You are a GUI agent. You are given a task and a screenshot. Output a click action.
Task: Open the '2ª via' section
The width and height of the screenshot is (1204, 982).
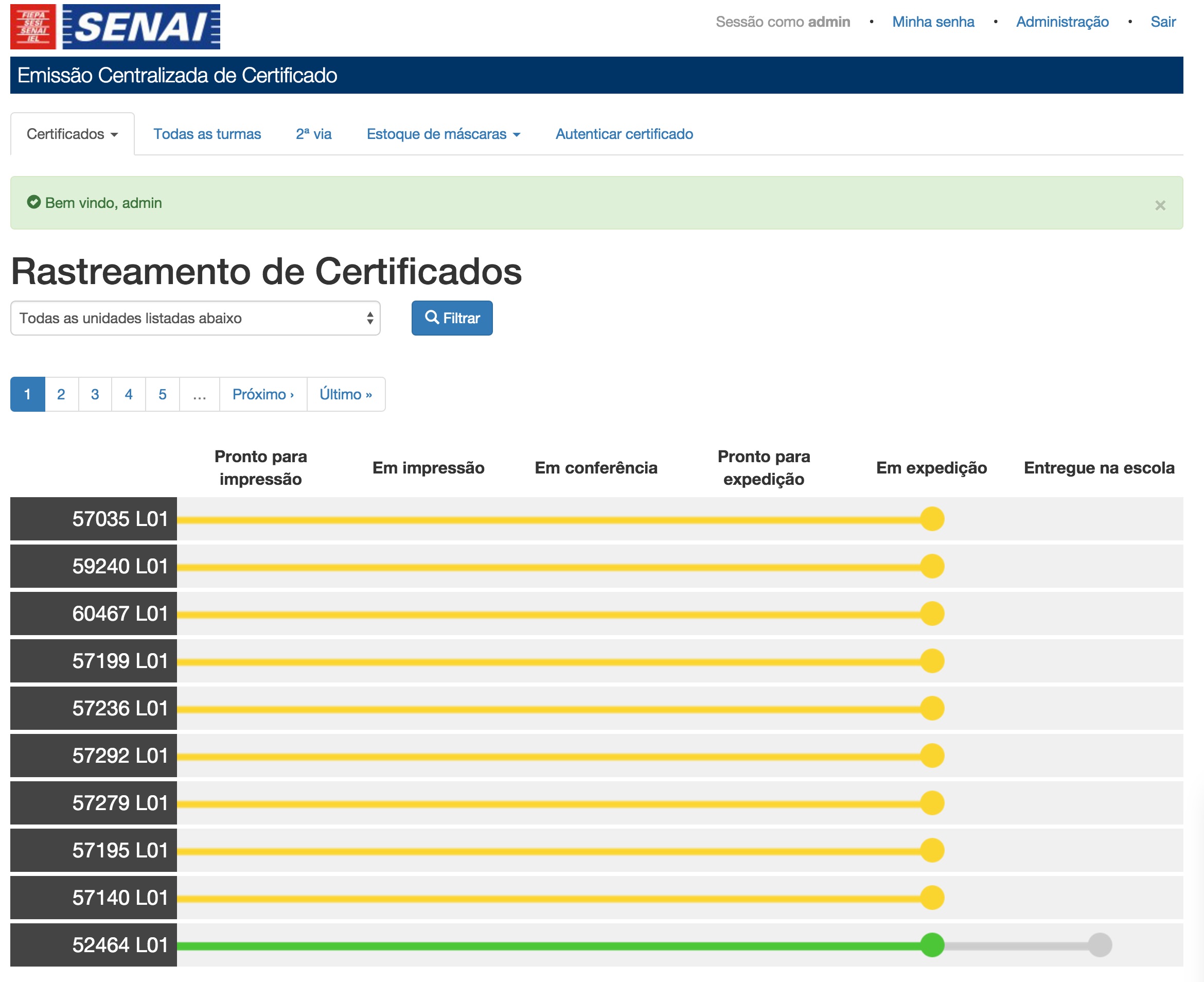[314, 134]
